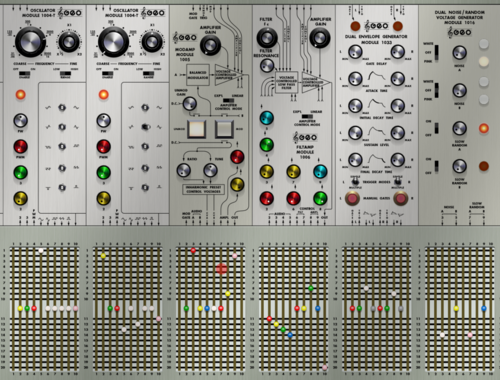Flip the Range Low/High switch on the left Oscillator
500x380 pixels.
coord(65,73)
